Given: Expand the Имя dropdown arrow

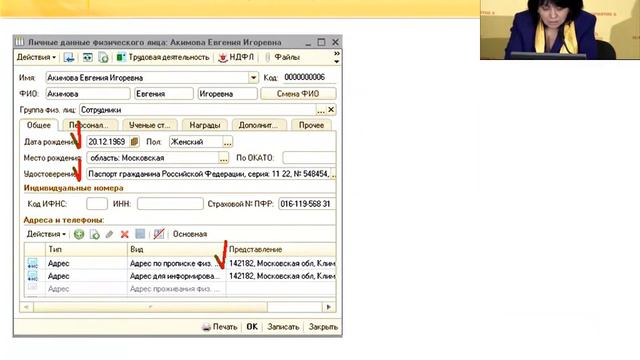Looking at the screenshot, I should [x=253, y=78].
